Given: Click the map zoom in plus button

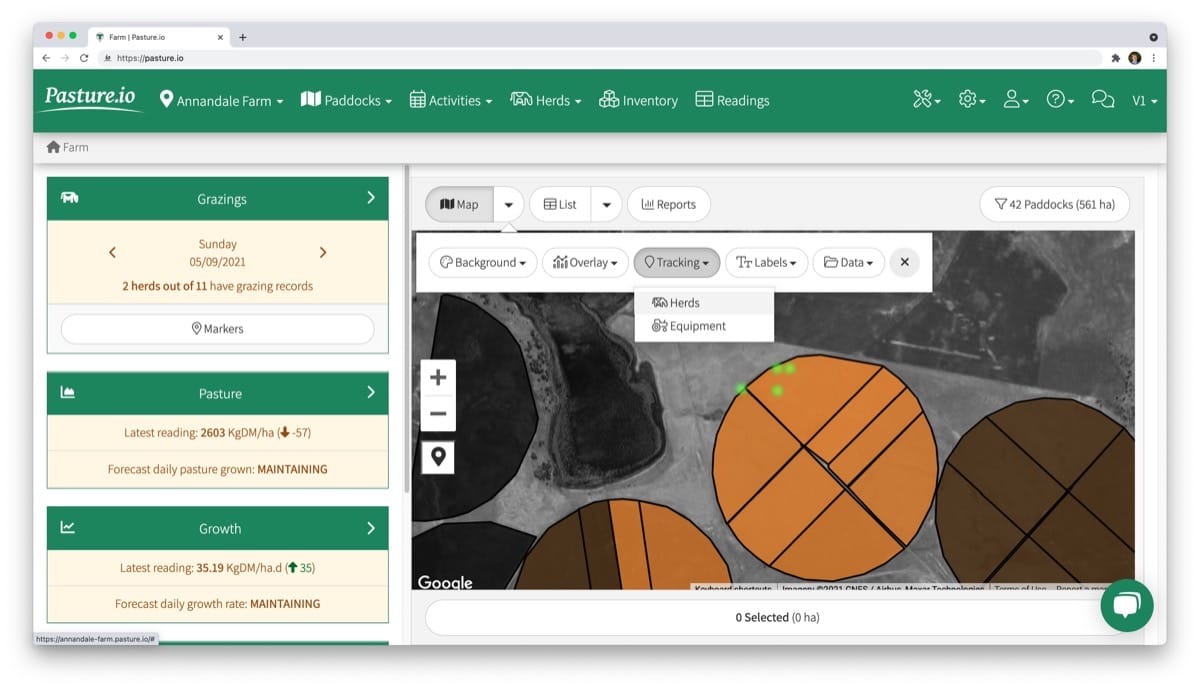Looking at the screenshot, I should click(438, 378).
